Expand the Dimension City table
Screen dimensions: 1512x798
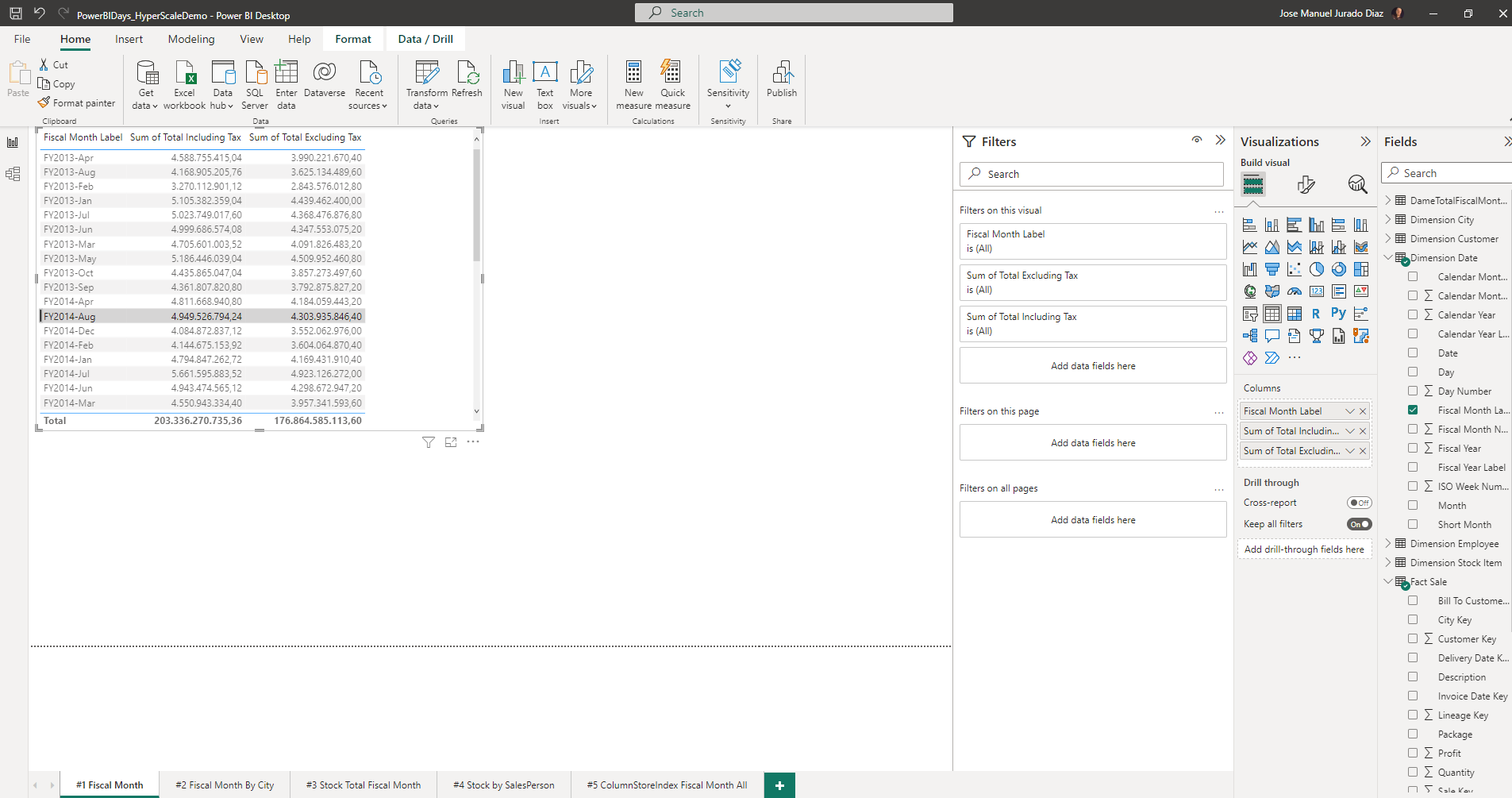(1388, 219)
